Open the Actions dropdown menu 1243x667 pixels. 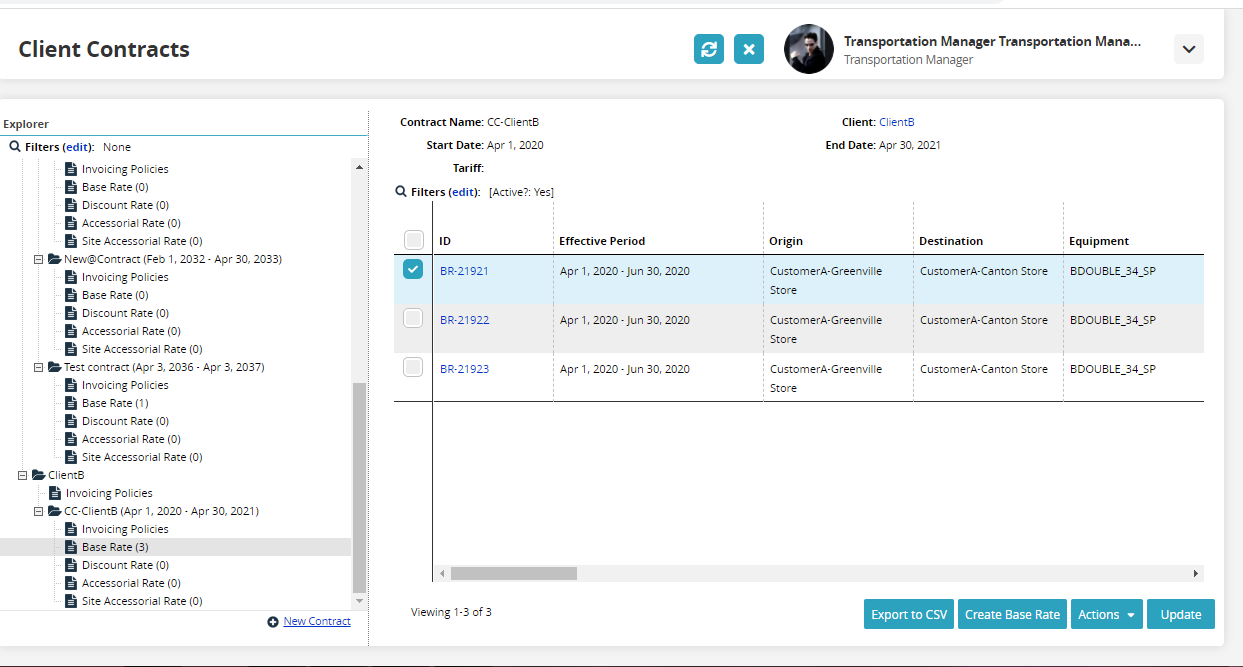1107,615
